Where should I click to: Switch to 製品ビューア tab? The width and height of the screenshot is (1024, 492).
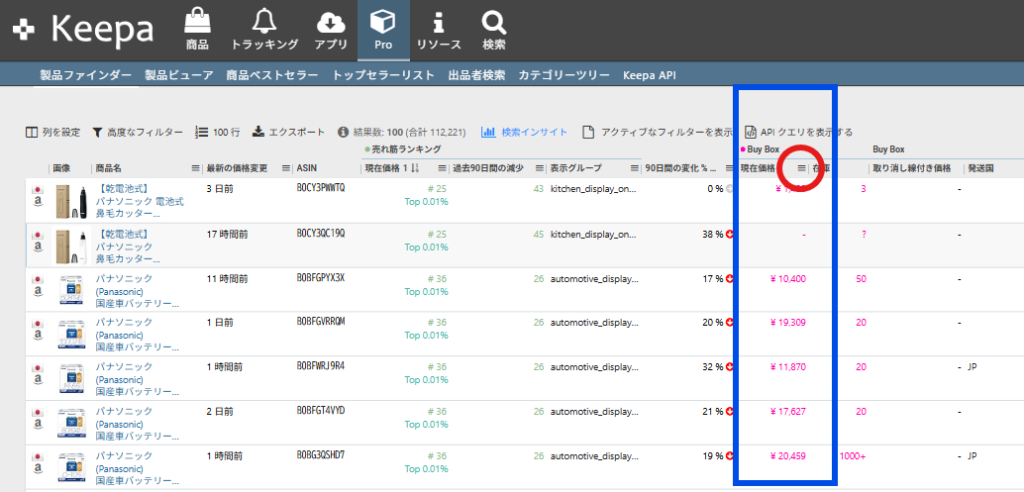178,75
